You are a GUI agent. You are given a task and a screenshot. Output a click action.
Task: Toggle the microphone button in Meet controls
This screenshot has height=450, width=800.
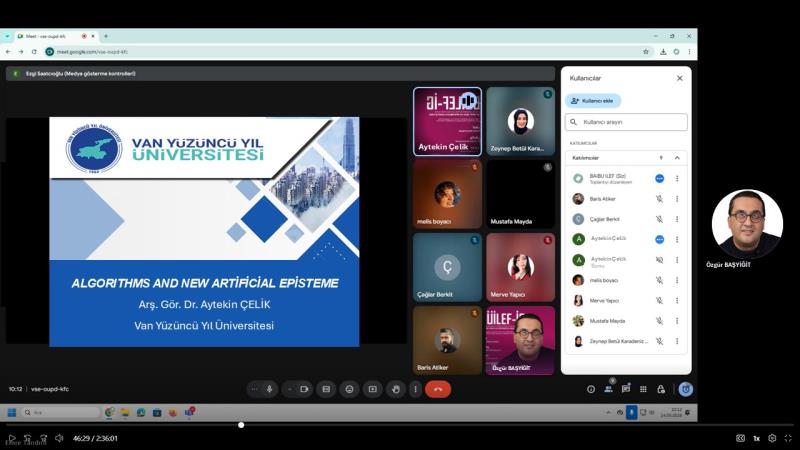(269, 389)
